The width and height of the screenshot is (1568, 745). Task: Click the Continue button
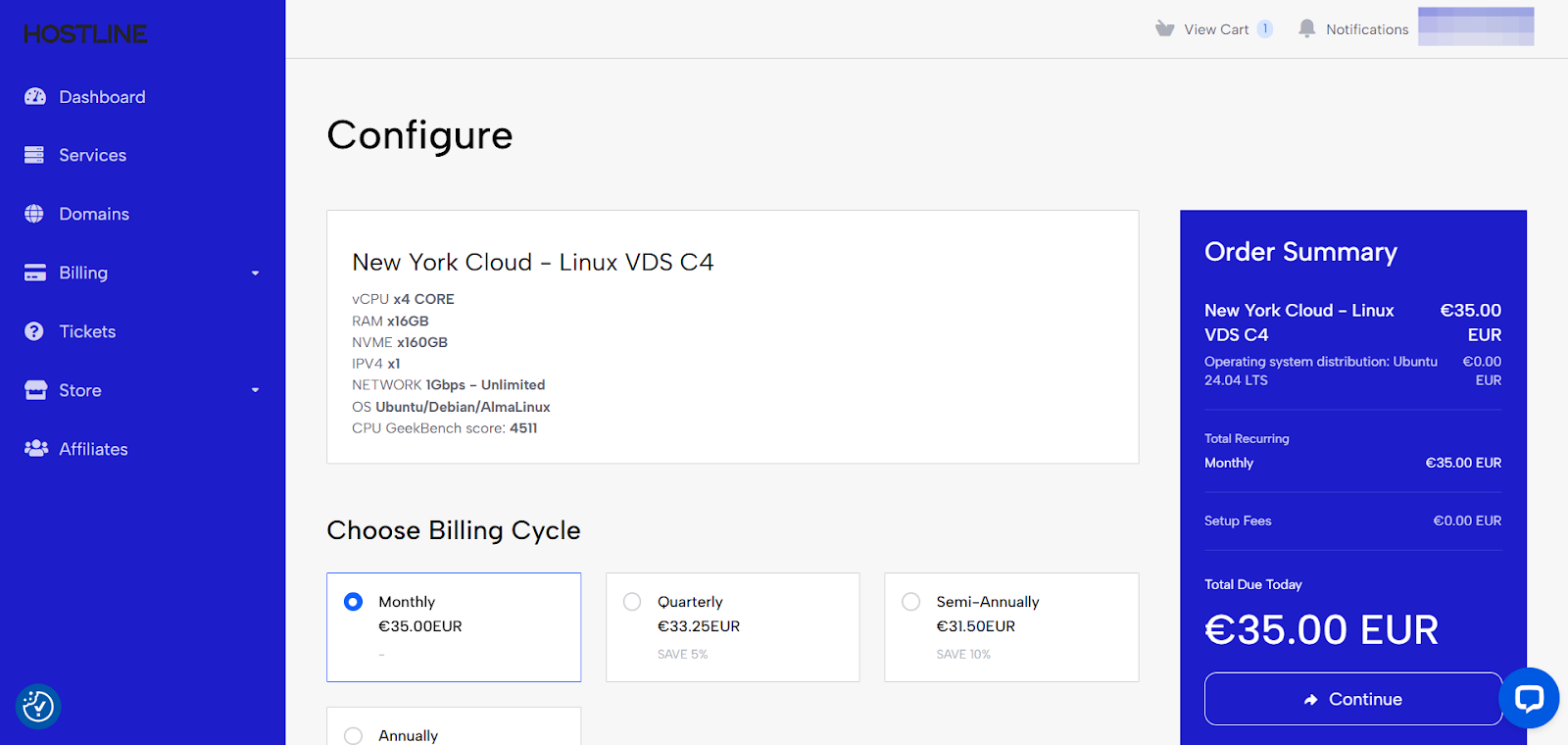click(x=1352, y=699)
